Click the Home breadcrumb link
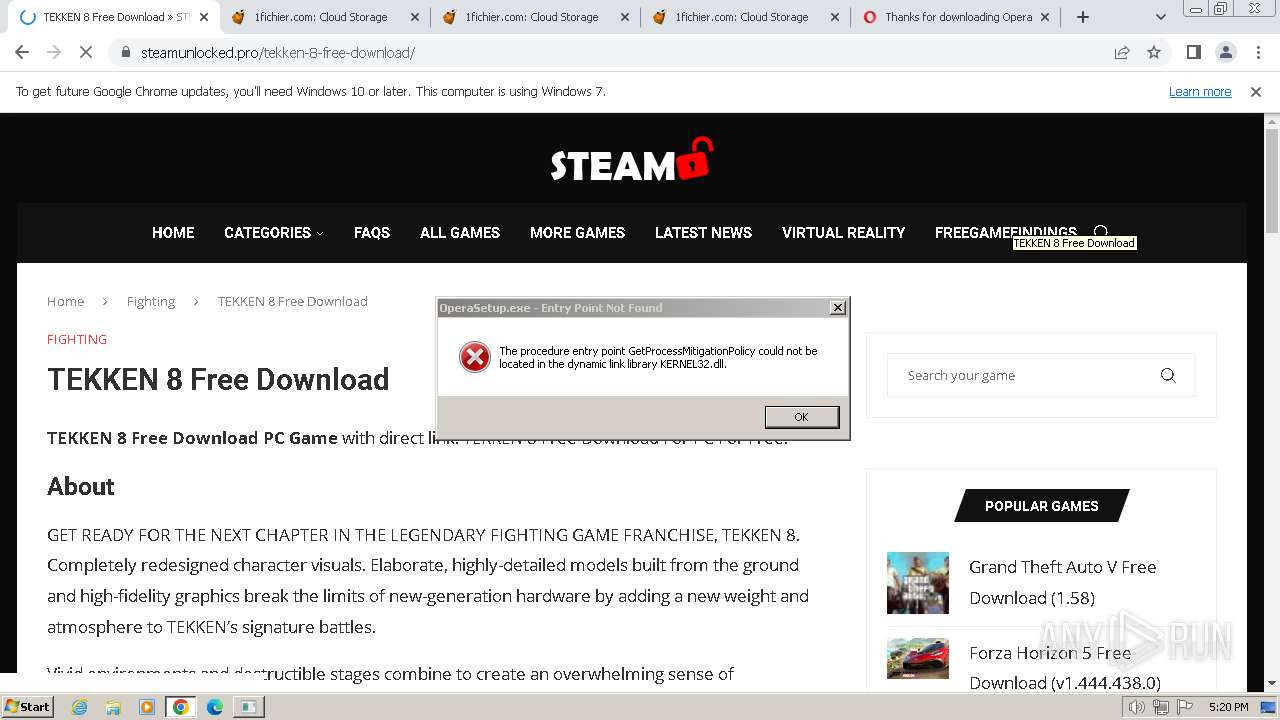This screenshot has width=1280, height=720. coord(65,301)
